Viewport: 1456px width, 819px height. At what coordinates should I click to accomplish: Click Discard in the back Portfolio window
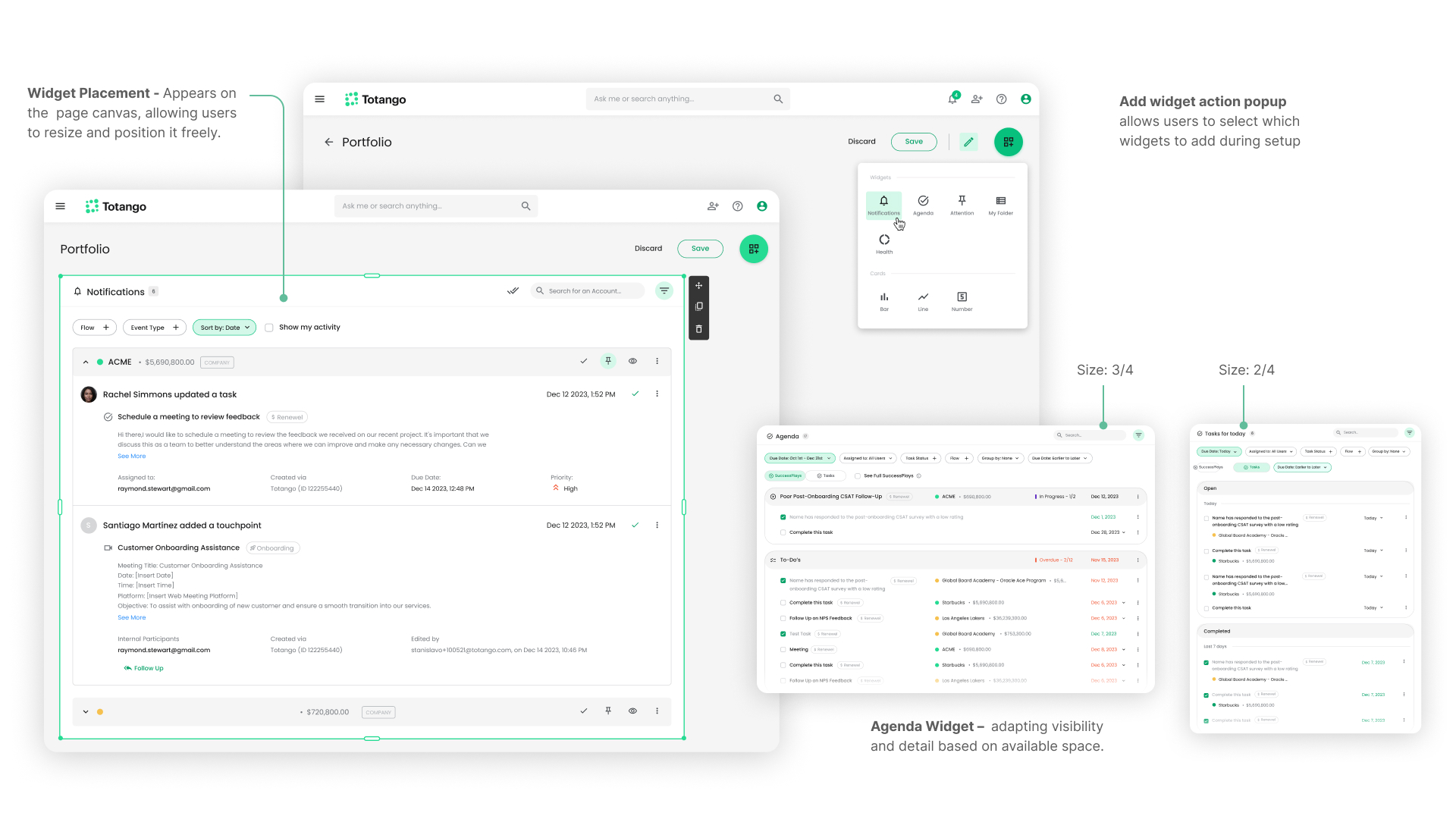tap(861, 142)
